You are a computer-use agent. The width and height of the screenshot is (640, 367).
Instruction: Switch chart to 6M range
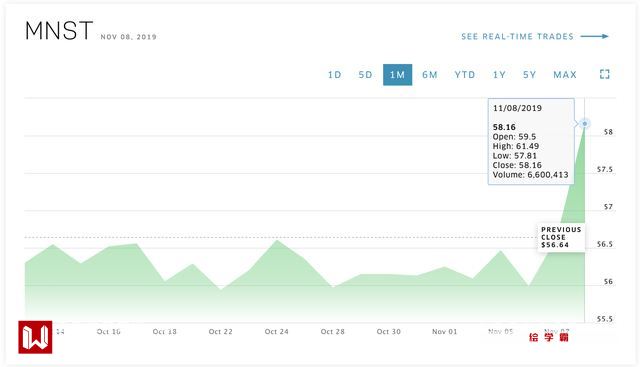click(430, 75)
